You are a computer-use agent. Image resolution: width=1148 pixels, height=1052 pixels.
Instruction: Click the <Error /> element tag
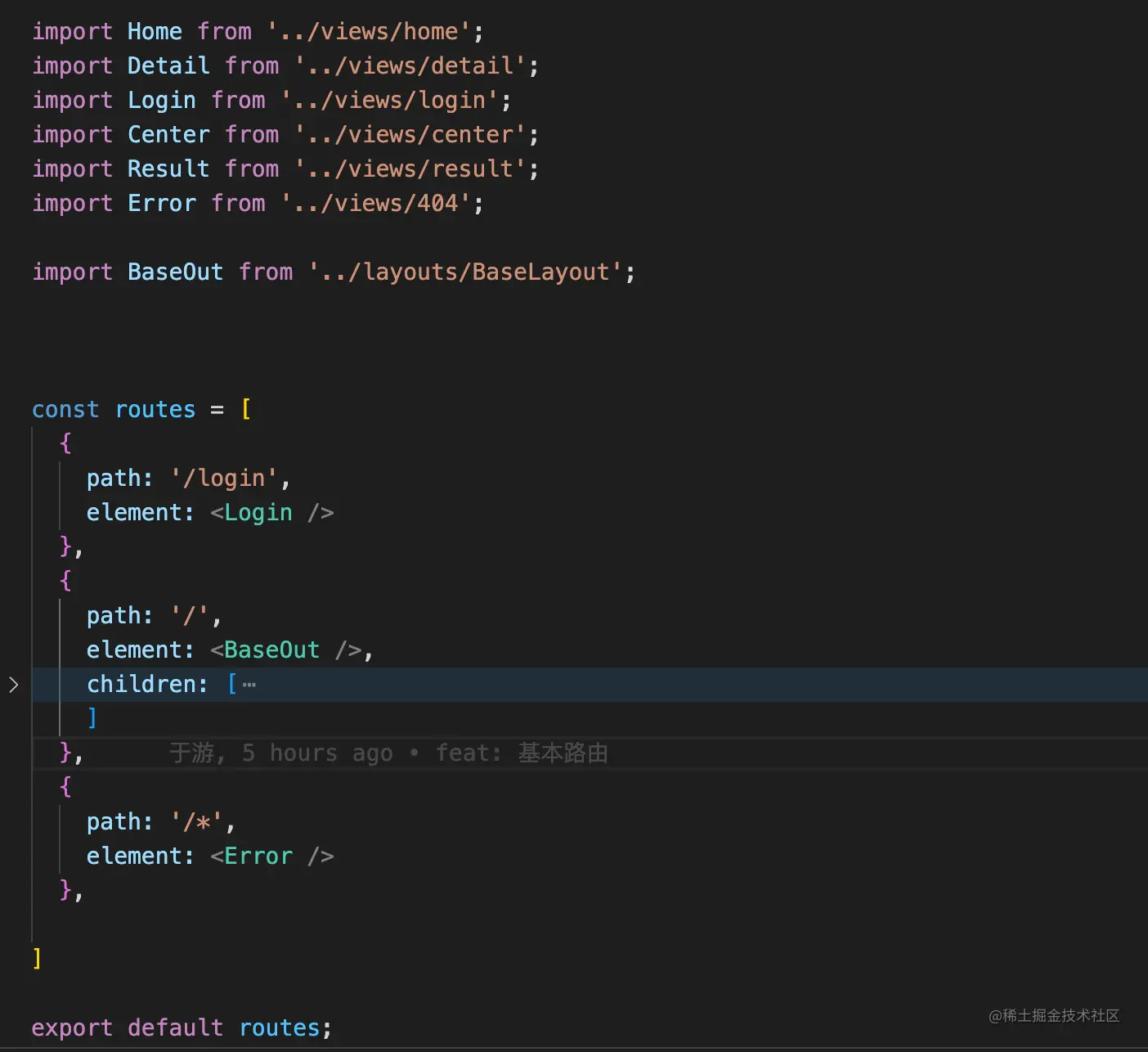271,856
